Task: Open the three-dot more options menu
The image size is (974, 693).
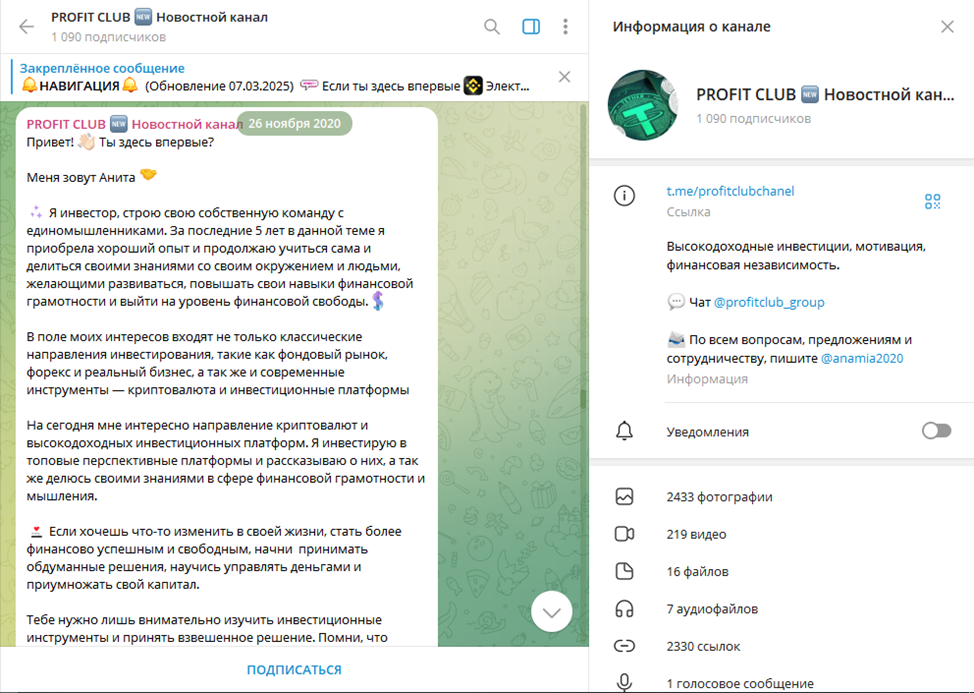Action: 565,27
